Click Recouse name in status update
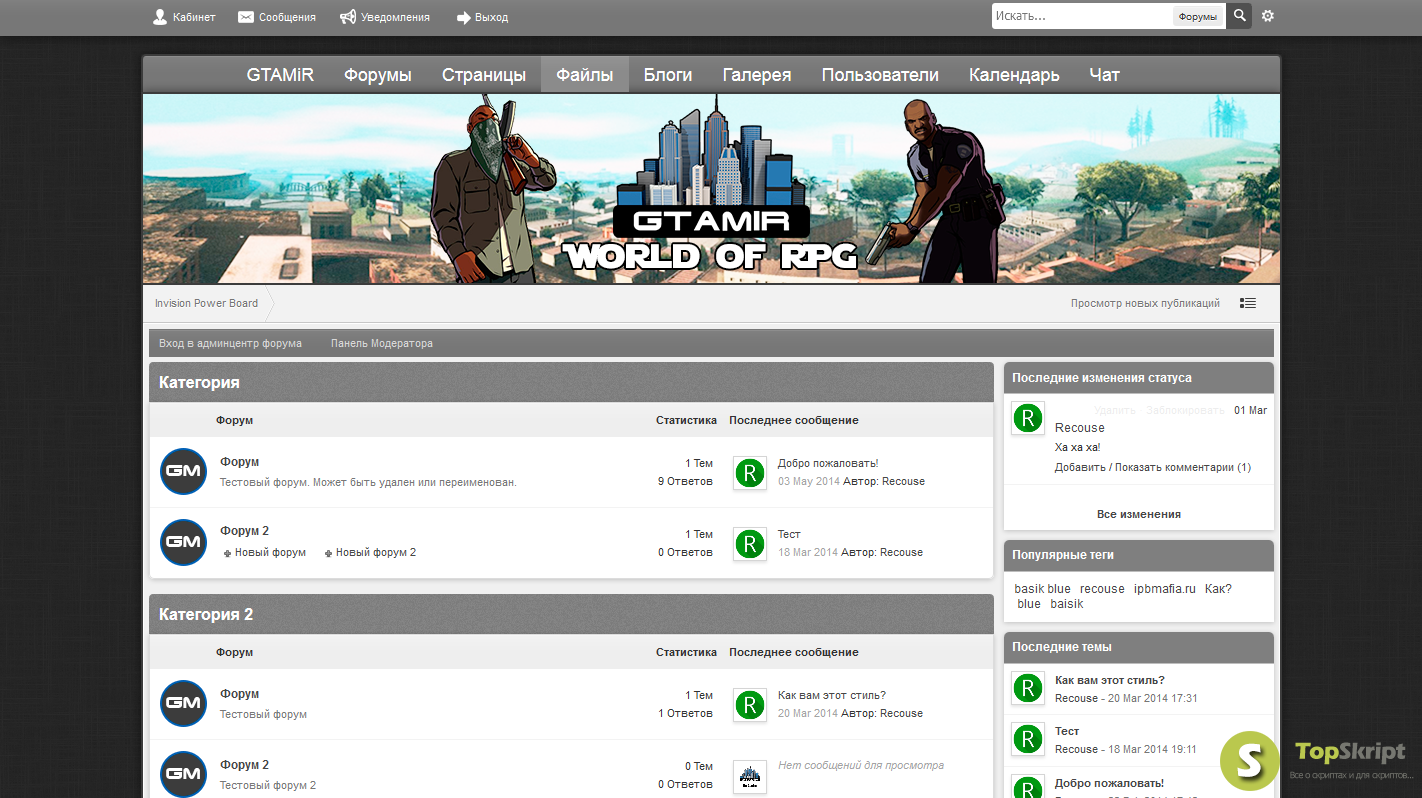 pos(1080,427)
